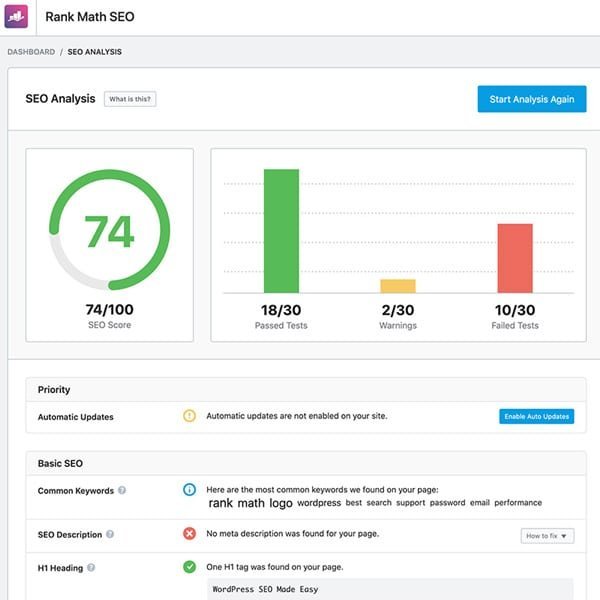The height and width of the screenshot is (600, 600).
Task: Select SEO Analysis breadcrumb item
Action: point(94,51)
